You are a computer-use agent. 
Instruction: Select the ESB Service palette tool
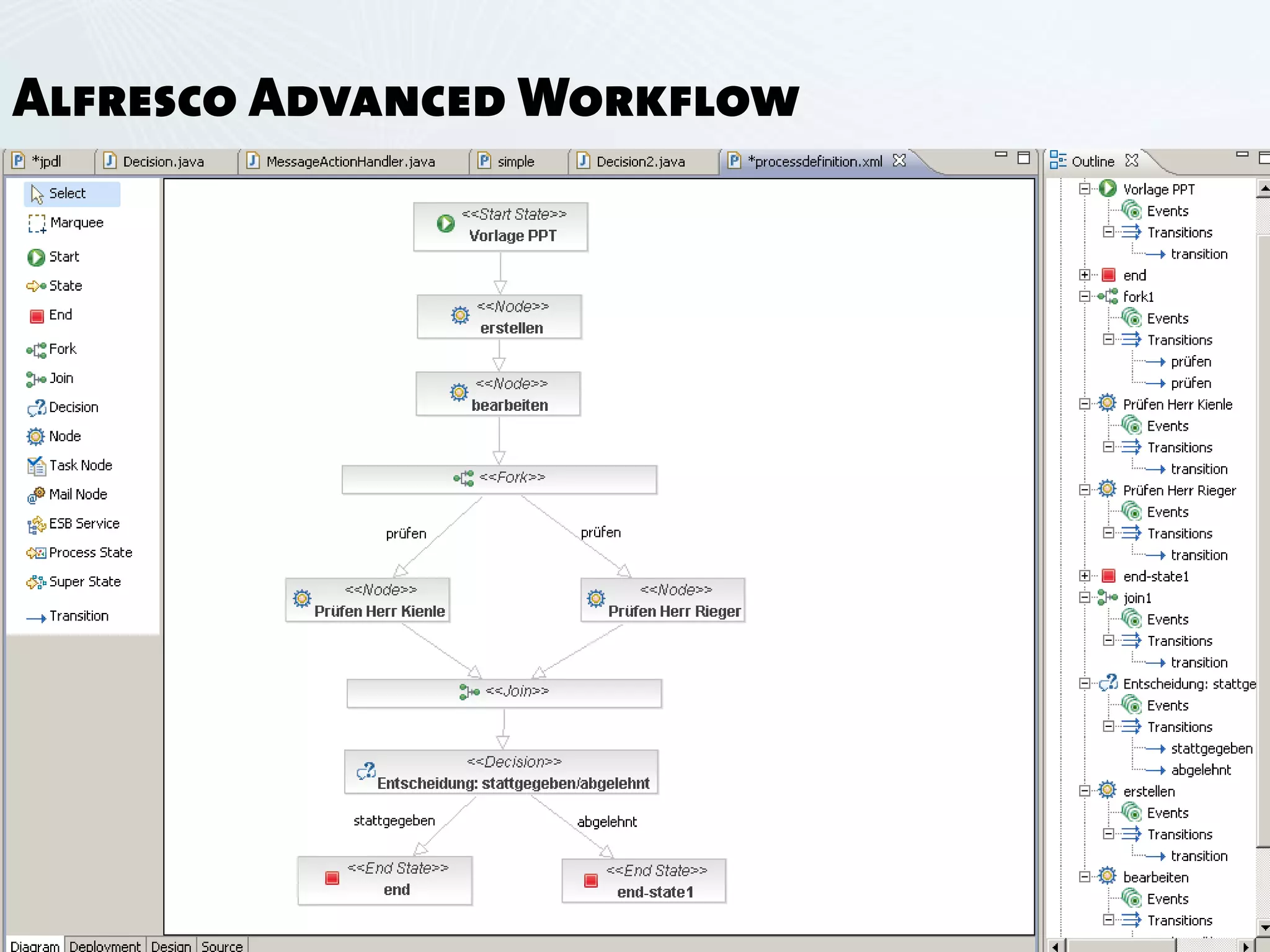tap(73, 524)
